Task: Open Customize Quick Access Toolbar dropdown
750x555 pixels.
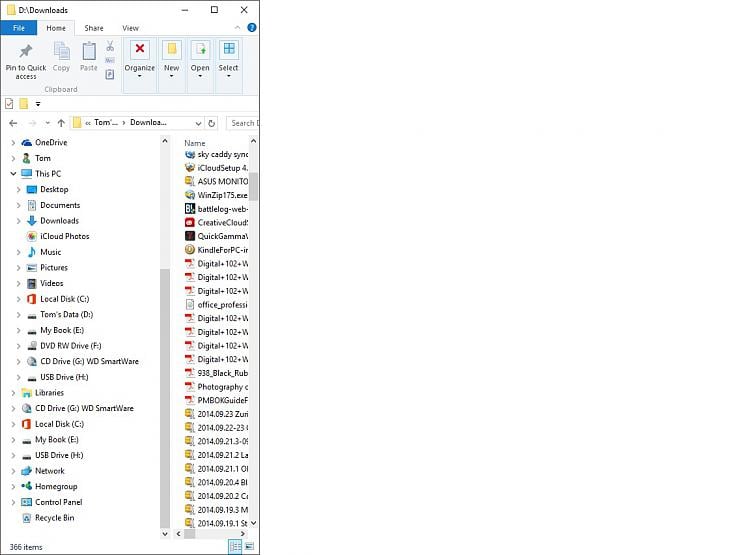Action: point(38,104)
